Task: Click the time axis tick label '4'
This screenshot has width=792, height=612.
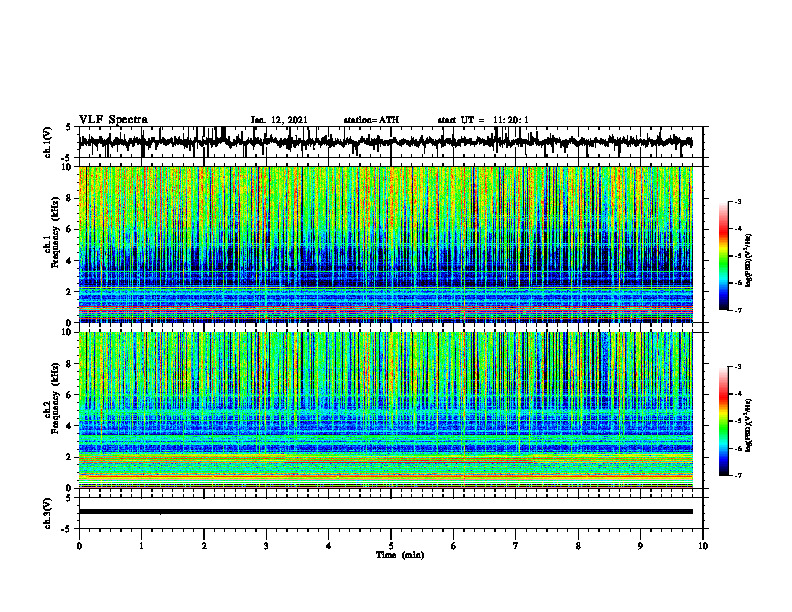Action: 329,546
